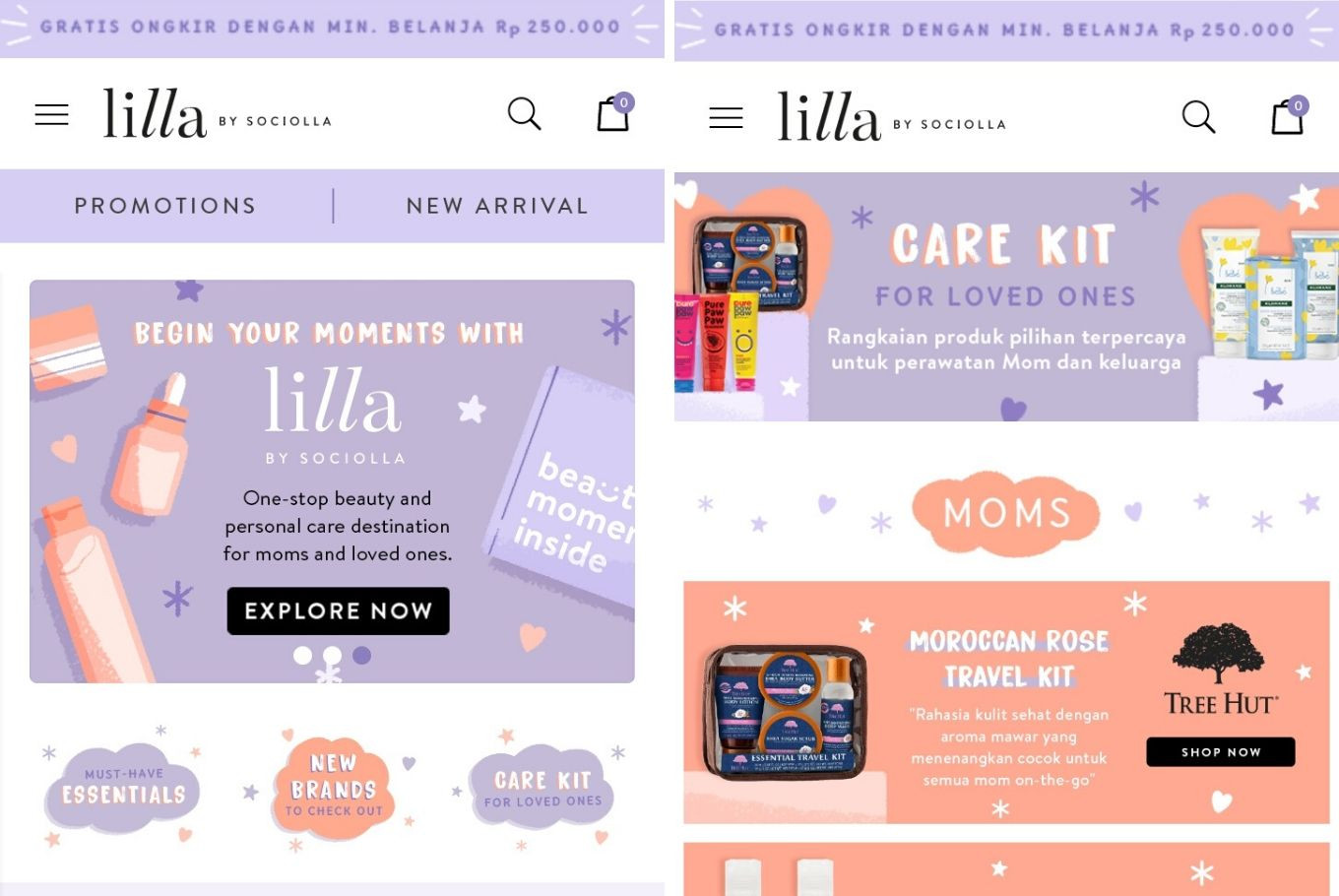The width and height of the screenshot is (1339, 896).
Task: Open hamburger menu in left screen
Action: pyautogui.click(x=52, y=115)
